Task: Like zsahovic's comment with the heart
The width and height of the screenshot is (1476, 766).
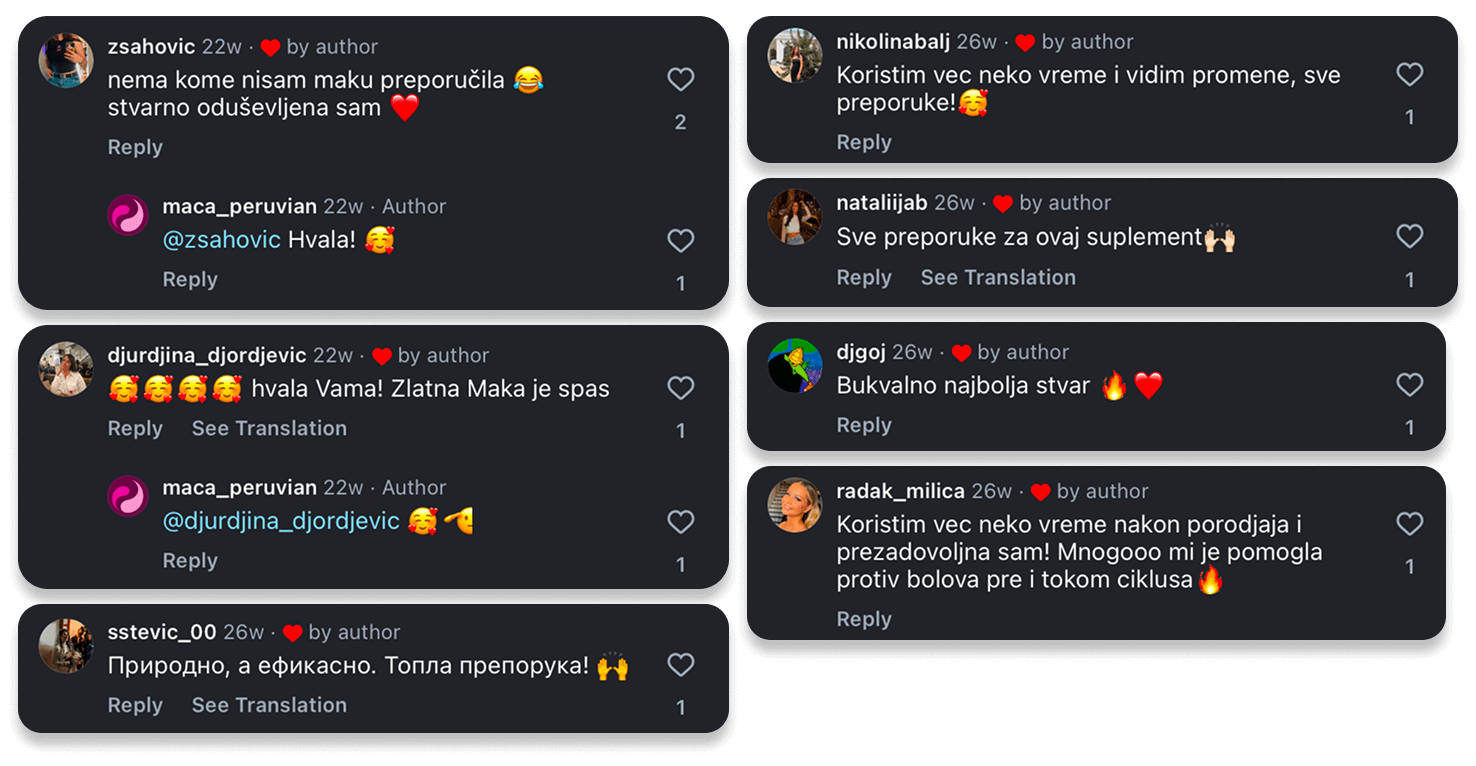Action: [680, 80]
